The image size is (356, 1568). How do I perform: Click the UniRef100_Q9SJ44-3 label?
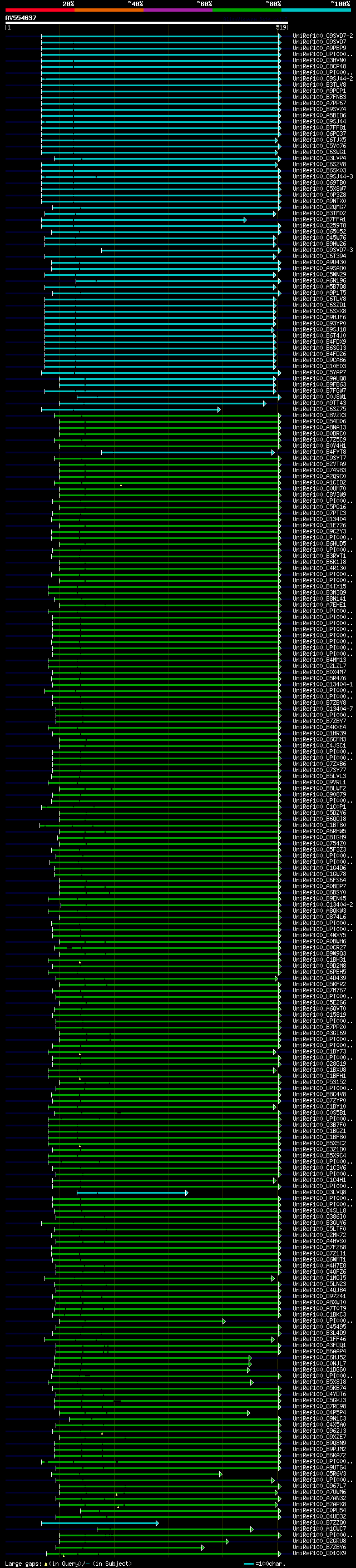point(323,176)
